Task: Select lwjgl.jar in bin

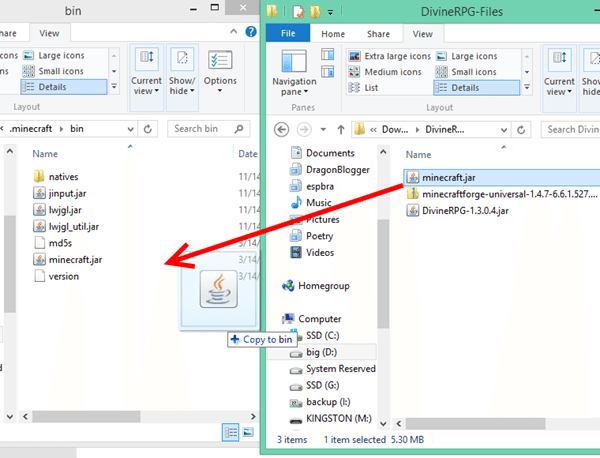Action: (x=57, y=210)
